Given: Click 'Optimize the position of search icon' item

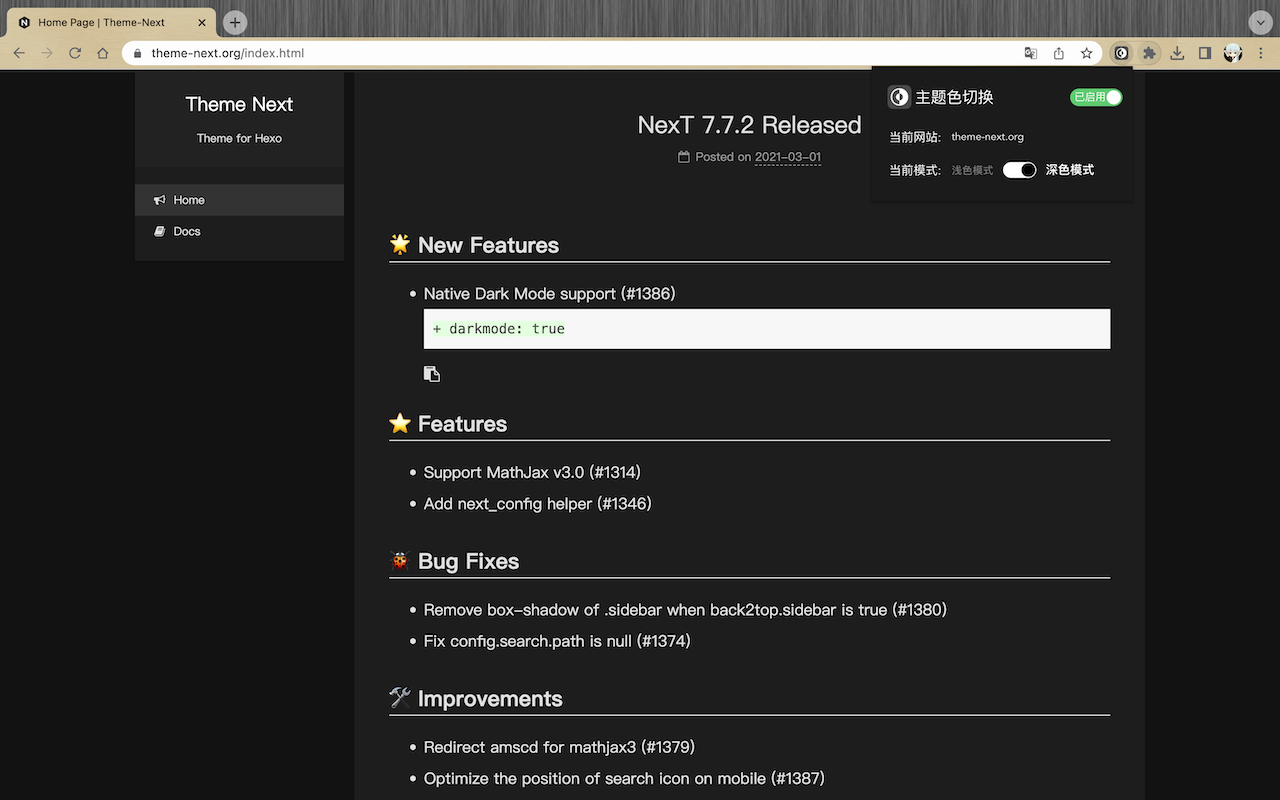Looking at the screenshot, I should (624, 778).
